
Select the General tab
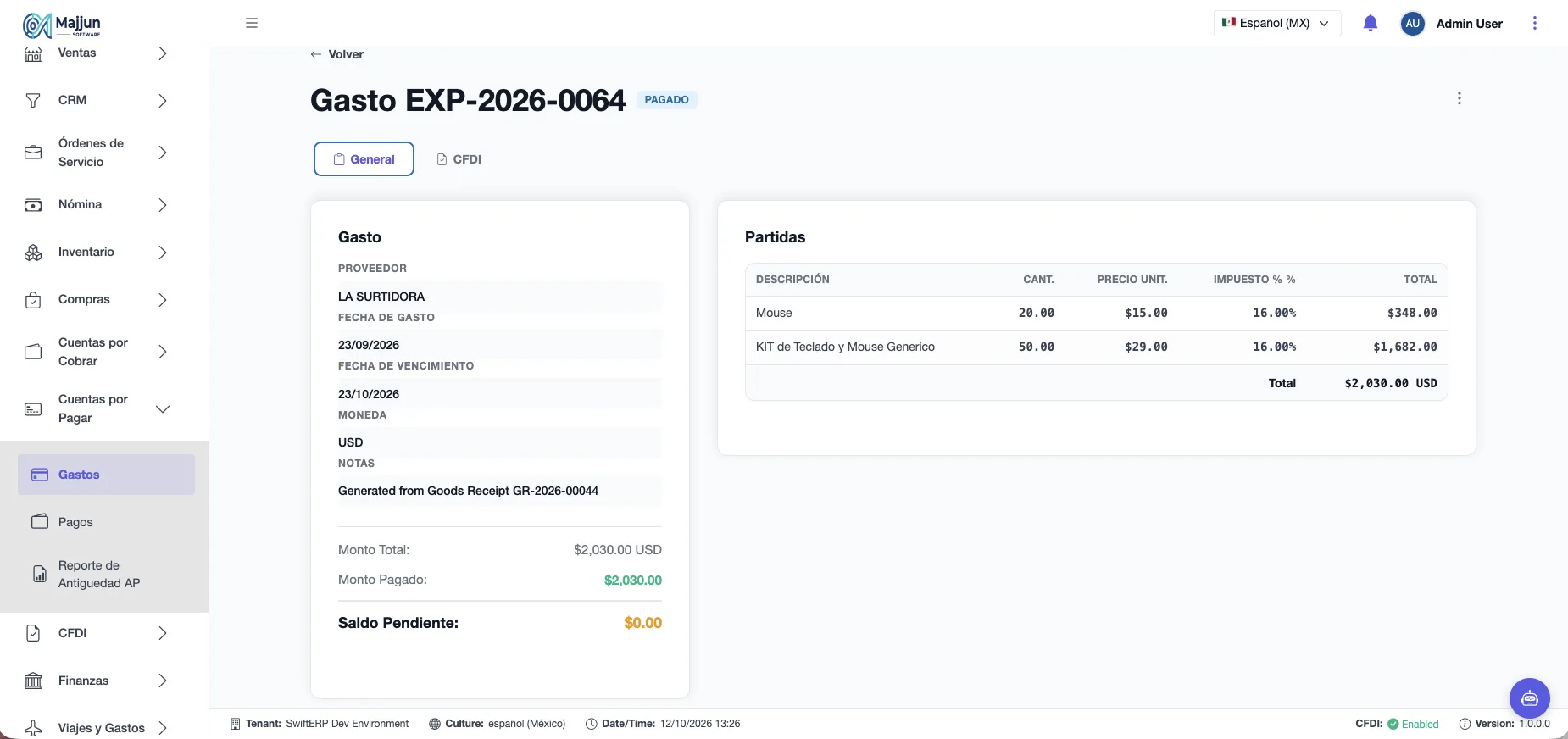364,159
